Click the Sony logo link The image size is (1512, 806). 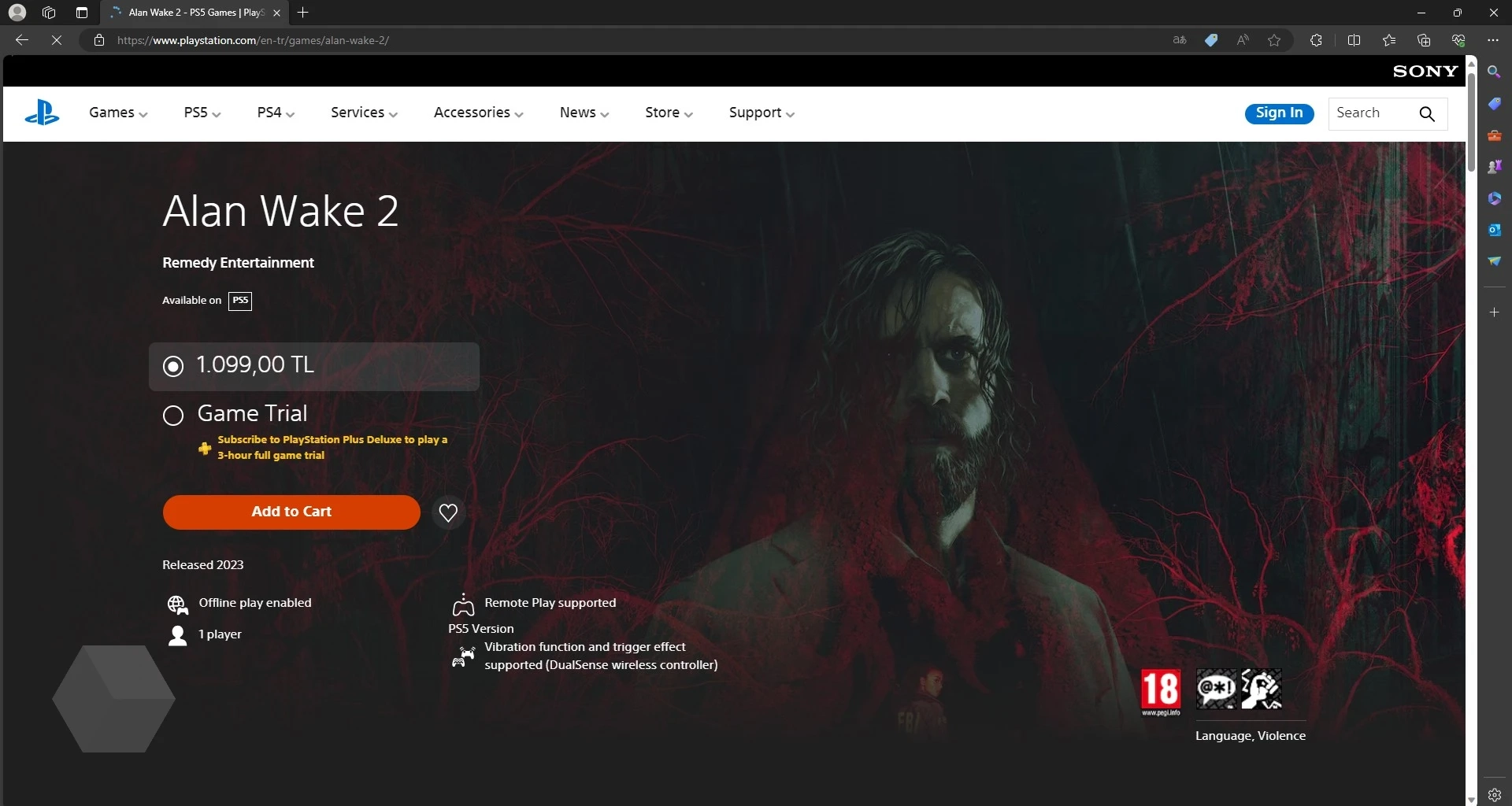1425,71
